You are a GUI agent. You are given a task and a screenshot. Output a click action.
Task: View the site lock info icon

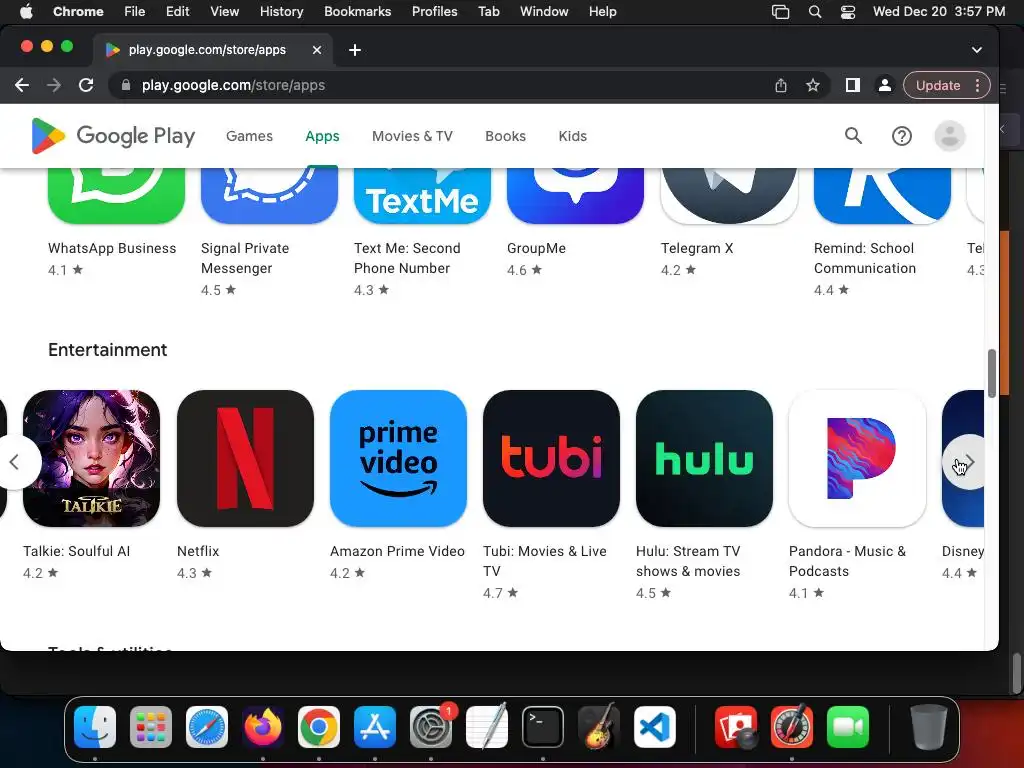126,86
